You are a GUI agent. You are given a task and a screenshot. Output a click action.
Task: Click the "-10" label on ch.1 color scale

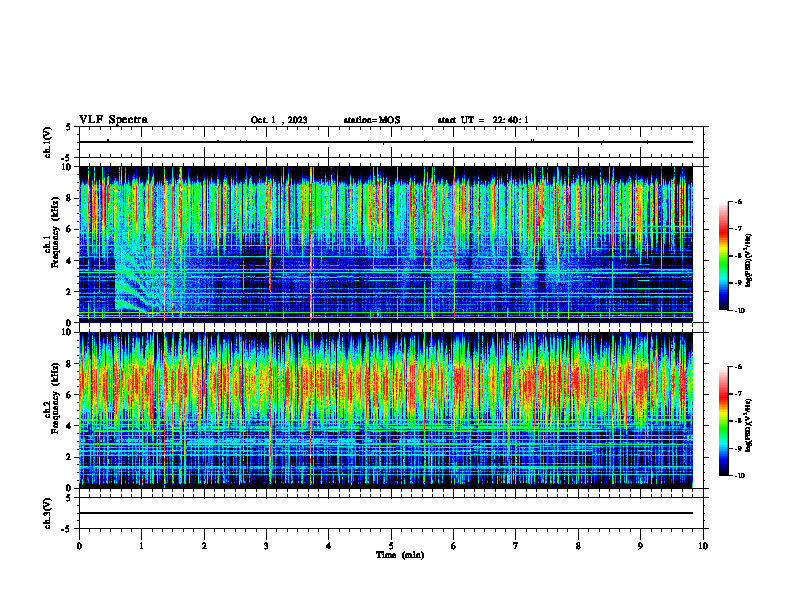point(740,311)
